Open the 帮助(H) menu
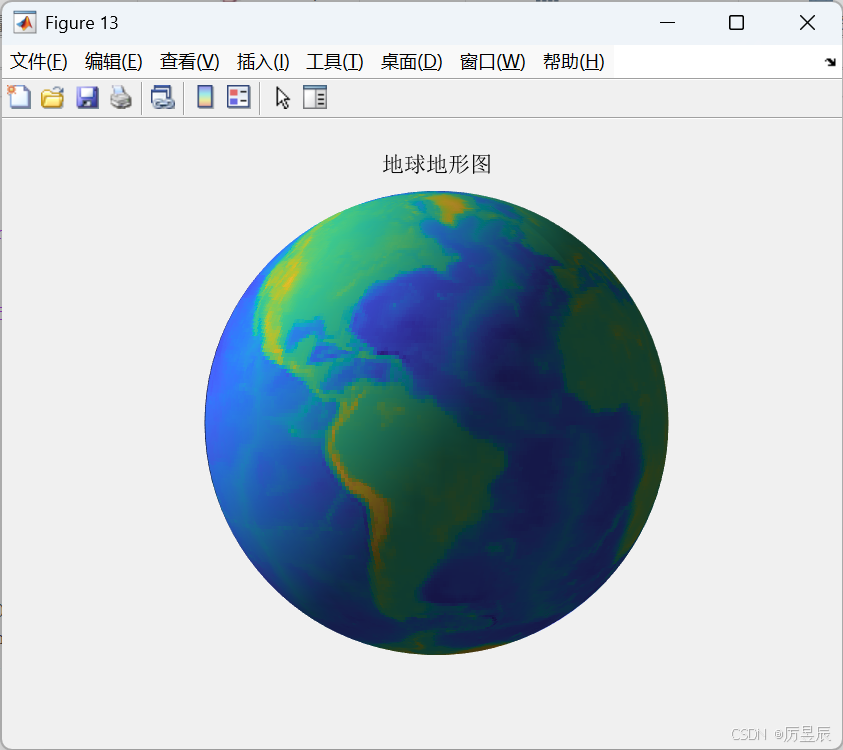 573,62
